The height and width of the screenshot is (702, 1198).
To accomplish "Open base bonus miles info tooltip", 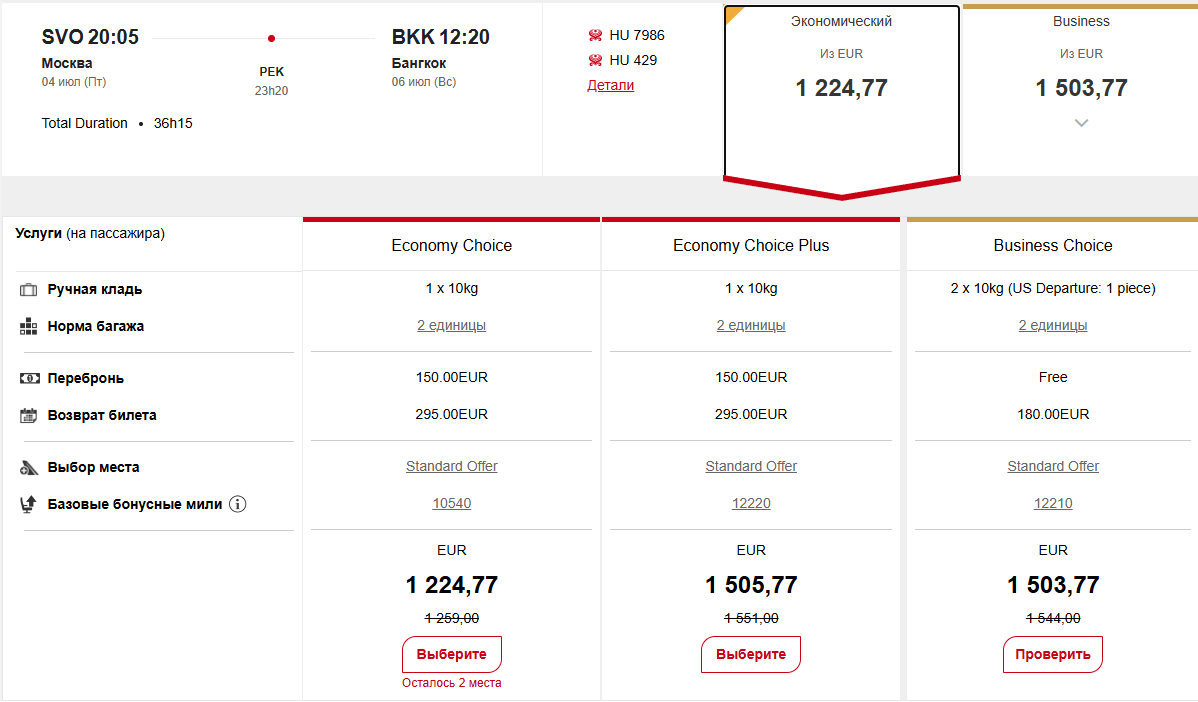I will (x=238, y=504).
